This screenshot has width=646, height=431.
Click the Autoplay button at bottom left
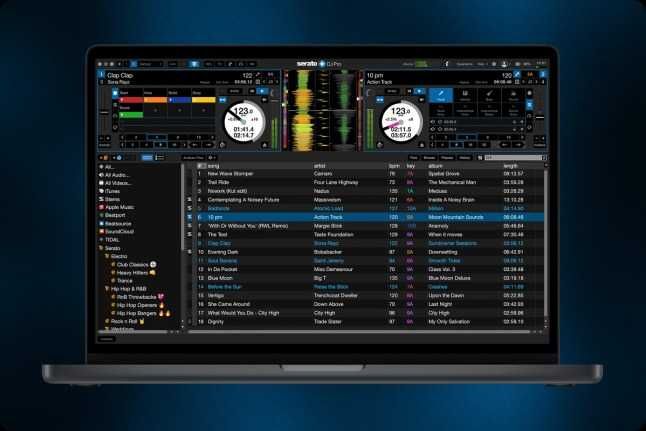106,339
